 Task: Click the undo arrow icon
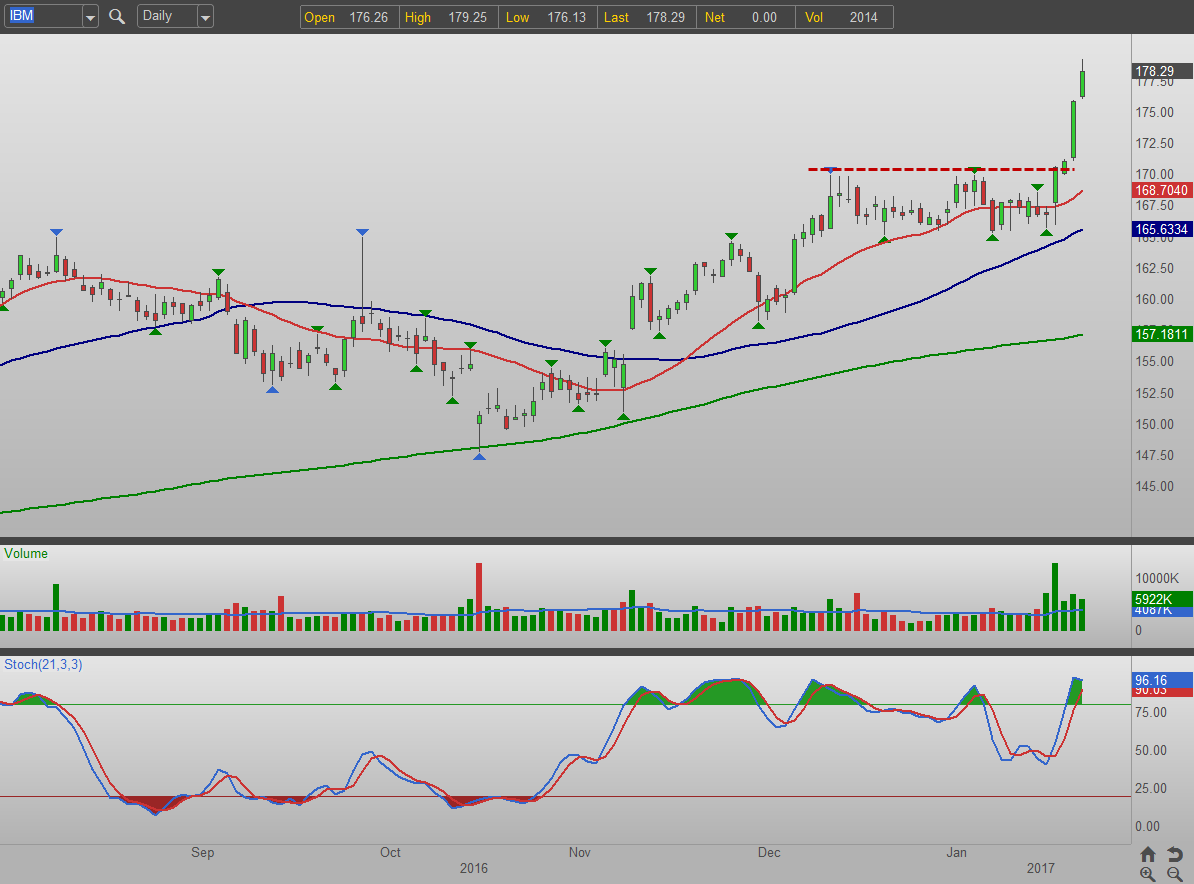1174,854
